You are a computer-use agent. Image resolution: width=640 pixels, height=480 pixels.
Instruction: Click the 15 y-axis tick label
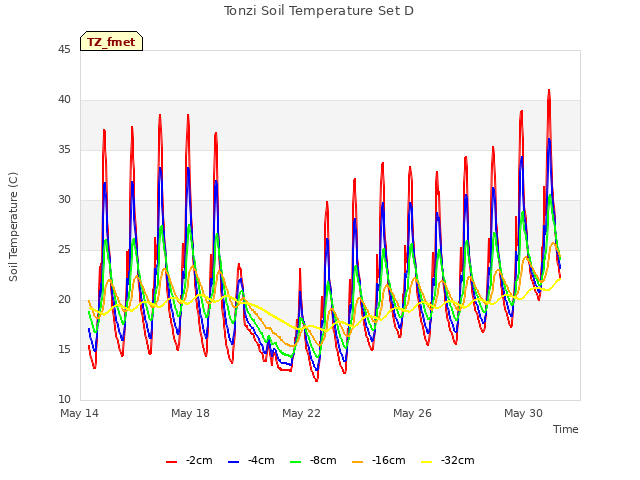coord(64,350)
